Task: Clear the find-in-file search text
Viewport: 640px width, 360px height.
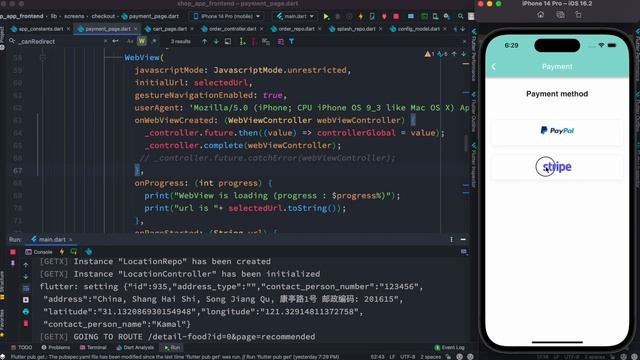Action: click(x=105, y=41)
